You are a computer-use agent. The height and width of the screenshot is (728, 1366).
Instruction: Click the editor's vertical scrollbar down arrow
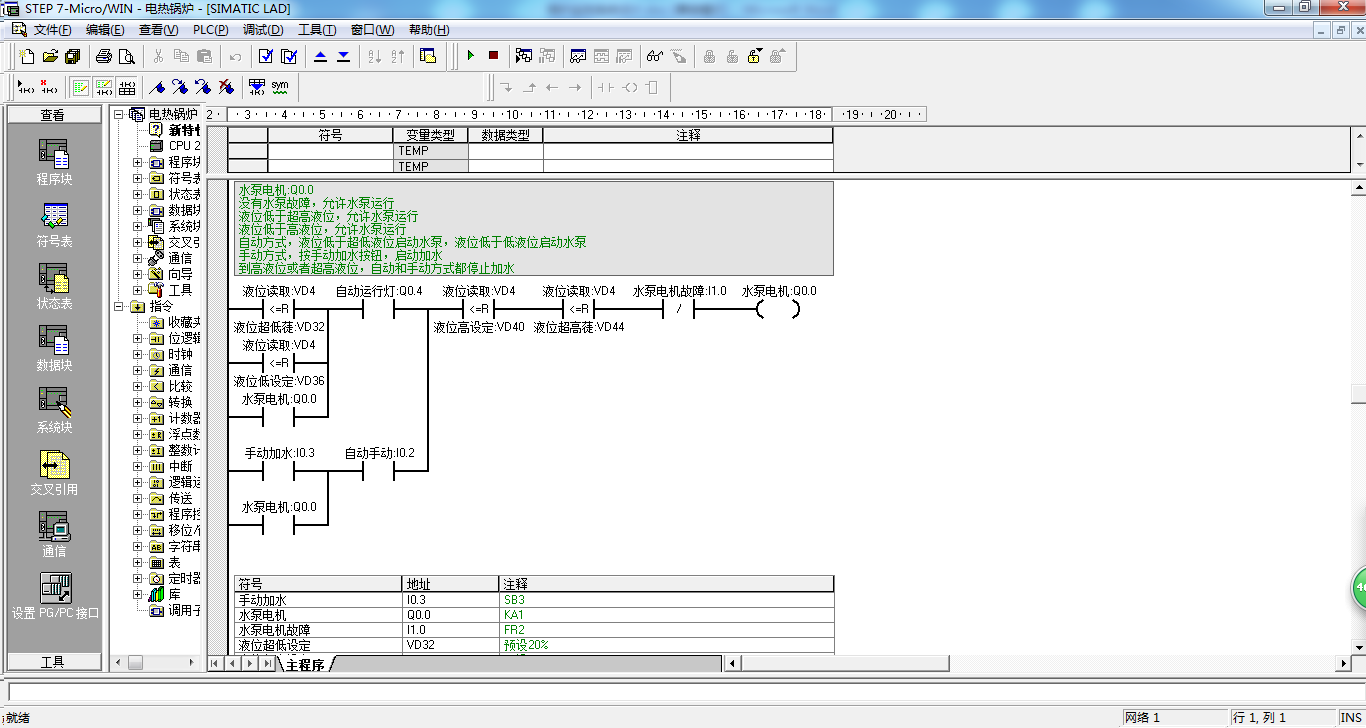(x=1358, y=647)
